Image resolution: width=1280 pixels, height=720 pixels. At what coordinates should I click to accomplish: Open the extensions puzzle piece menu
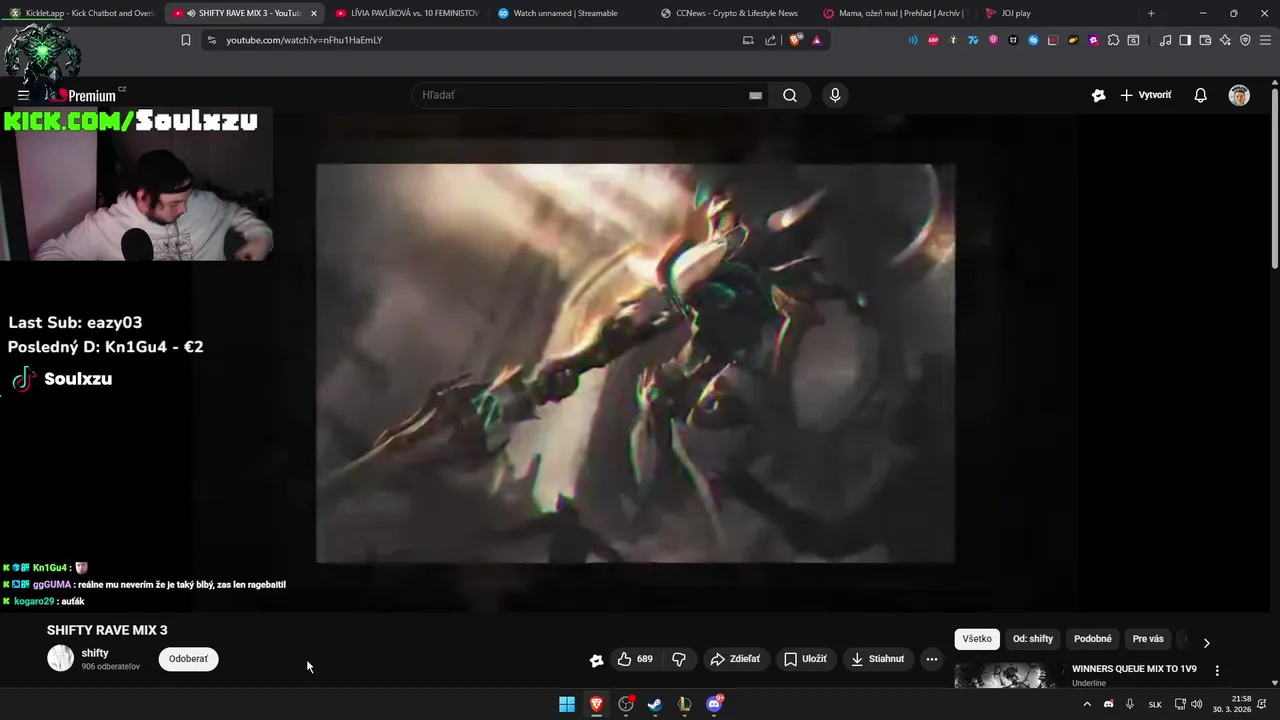(x=1113, y=40)
